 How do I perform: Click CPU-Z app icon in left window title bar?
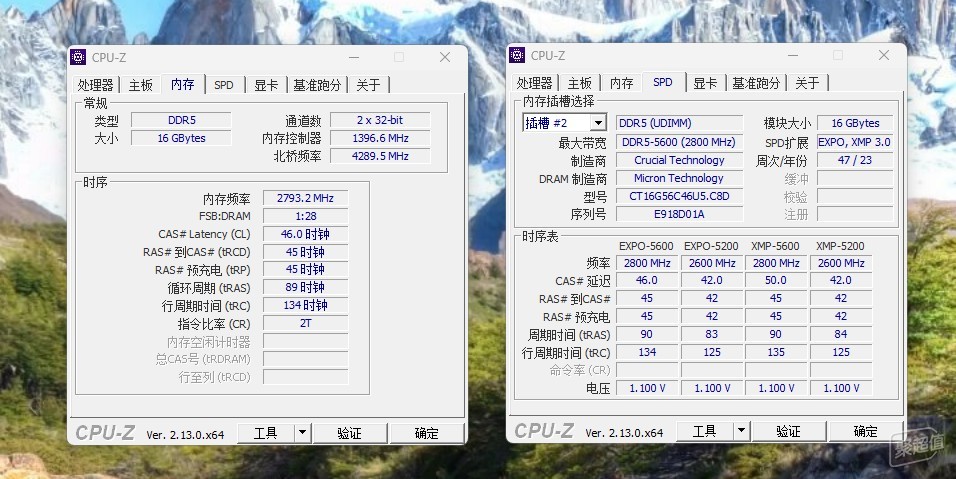[78, 57]
